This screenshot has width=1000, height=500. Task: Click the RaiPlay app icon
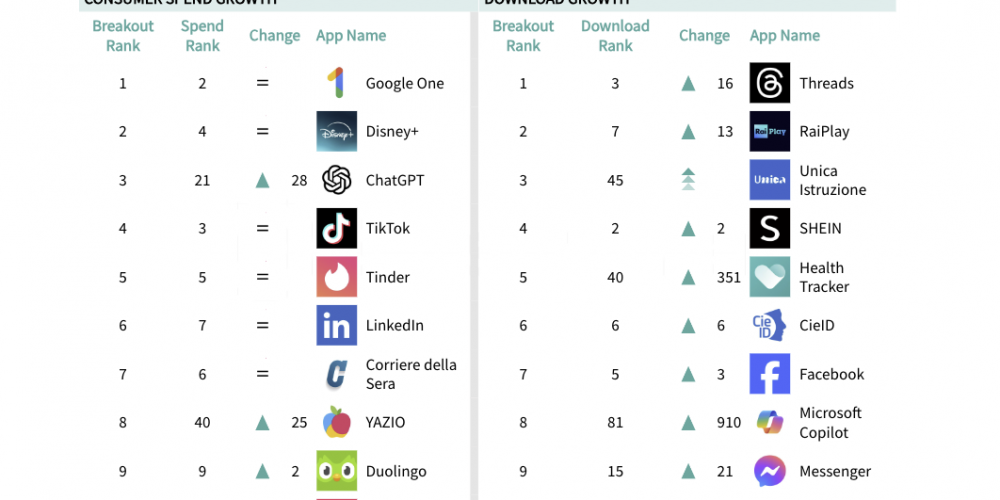pos(770,131)
